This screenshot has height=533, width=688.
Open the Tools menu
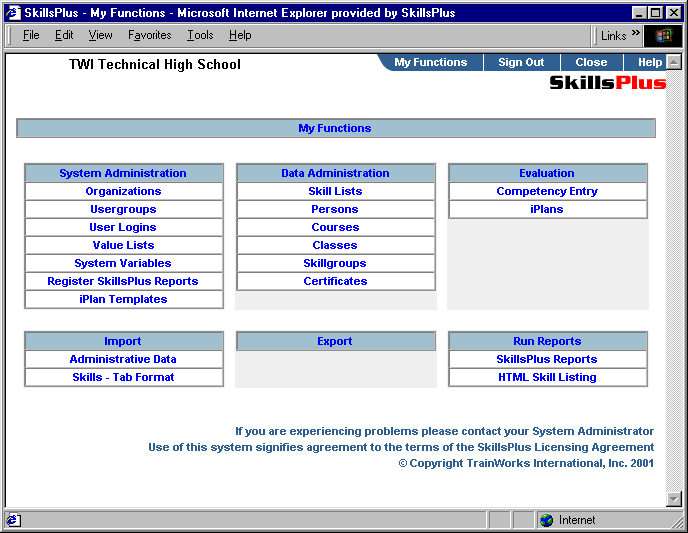coord(200,35)
